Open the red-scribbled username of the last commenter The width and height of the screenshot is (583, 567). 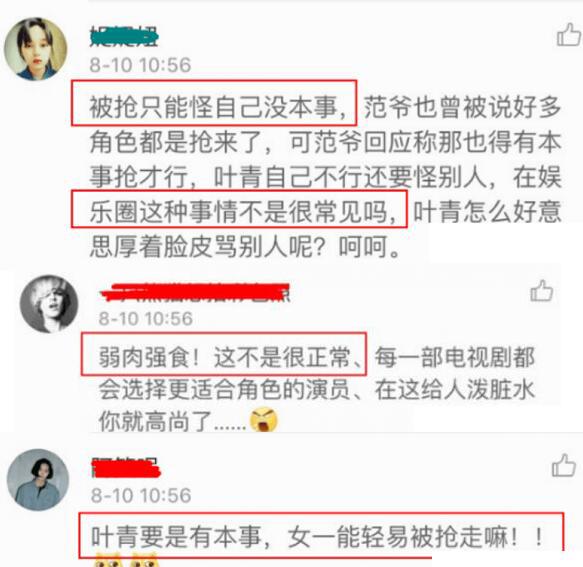point(126,468)
